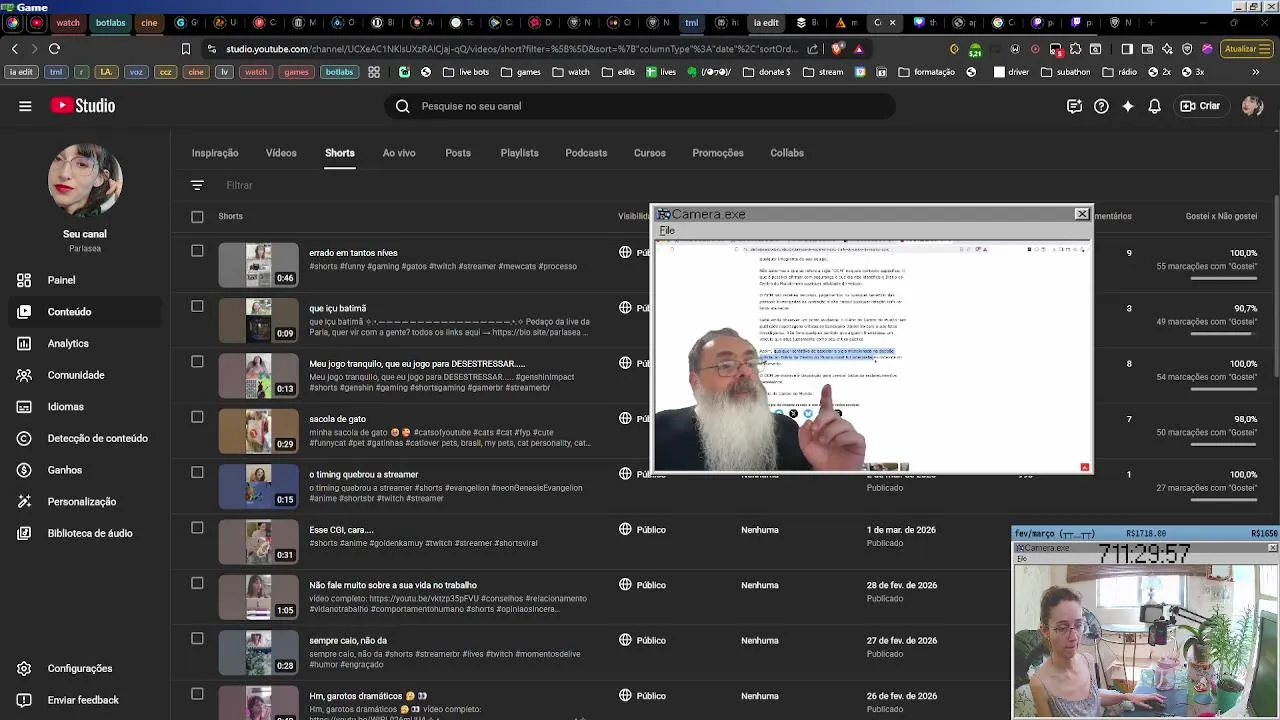Open the YouTube Studio hamburger menu
Image resolution: width=1280 pixels, height=720 pixels.
(x=25, y=106)
